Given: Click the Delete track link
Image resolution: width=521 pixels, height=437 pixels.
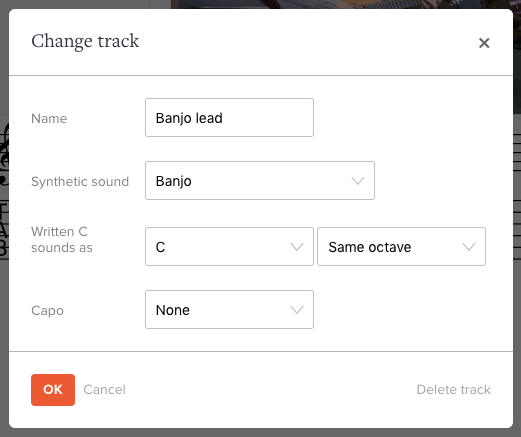Looking at the screenshot, I should [x=453, y=390].
